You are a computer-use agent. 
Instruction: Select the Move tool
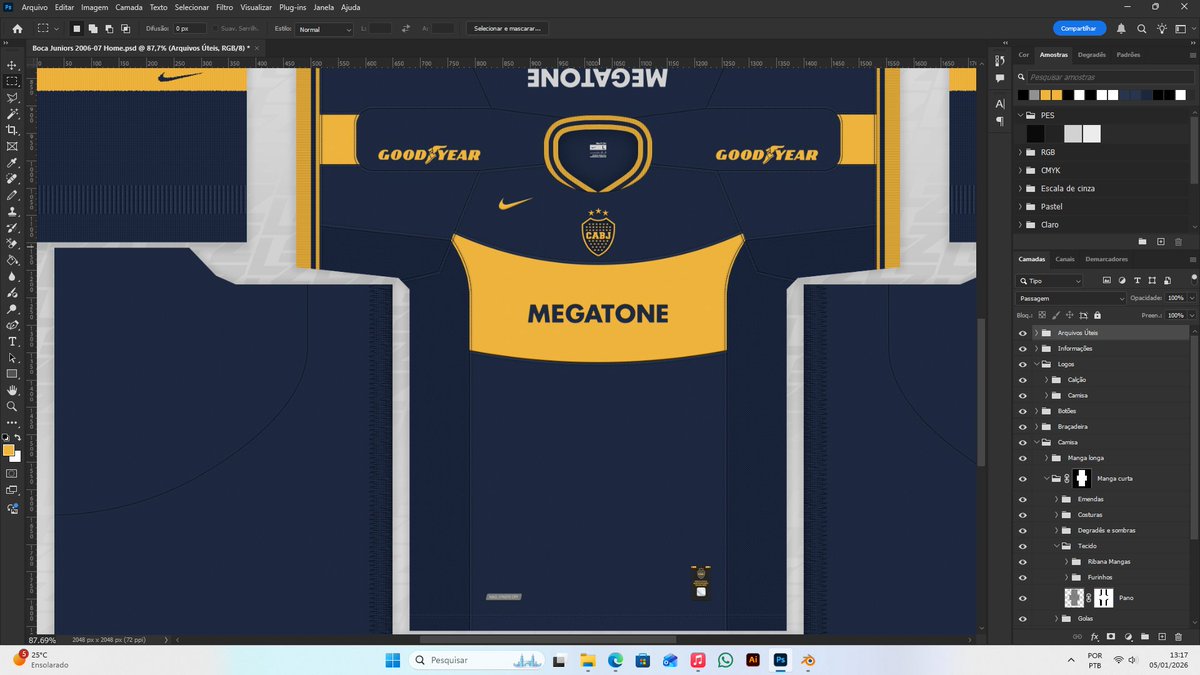click(x=12, y=65)
